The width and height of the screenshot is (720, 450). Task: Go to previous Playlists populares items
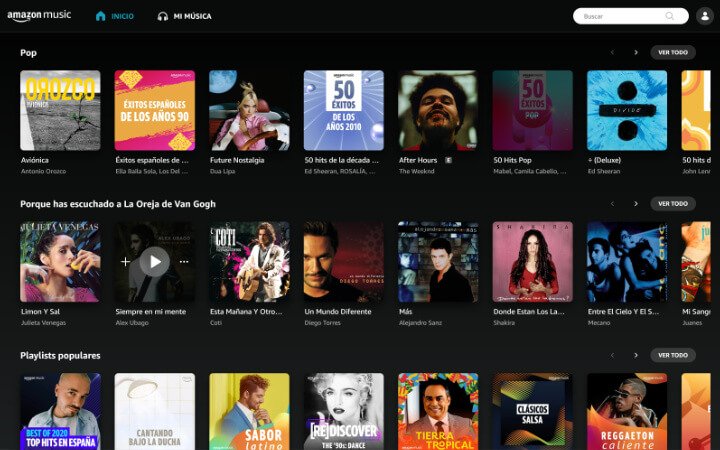click(x=612, y=355)
